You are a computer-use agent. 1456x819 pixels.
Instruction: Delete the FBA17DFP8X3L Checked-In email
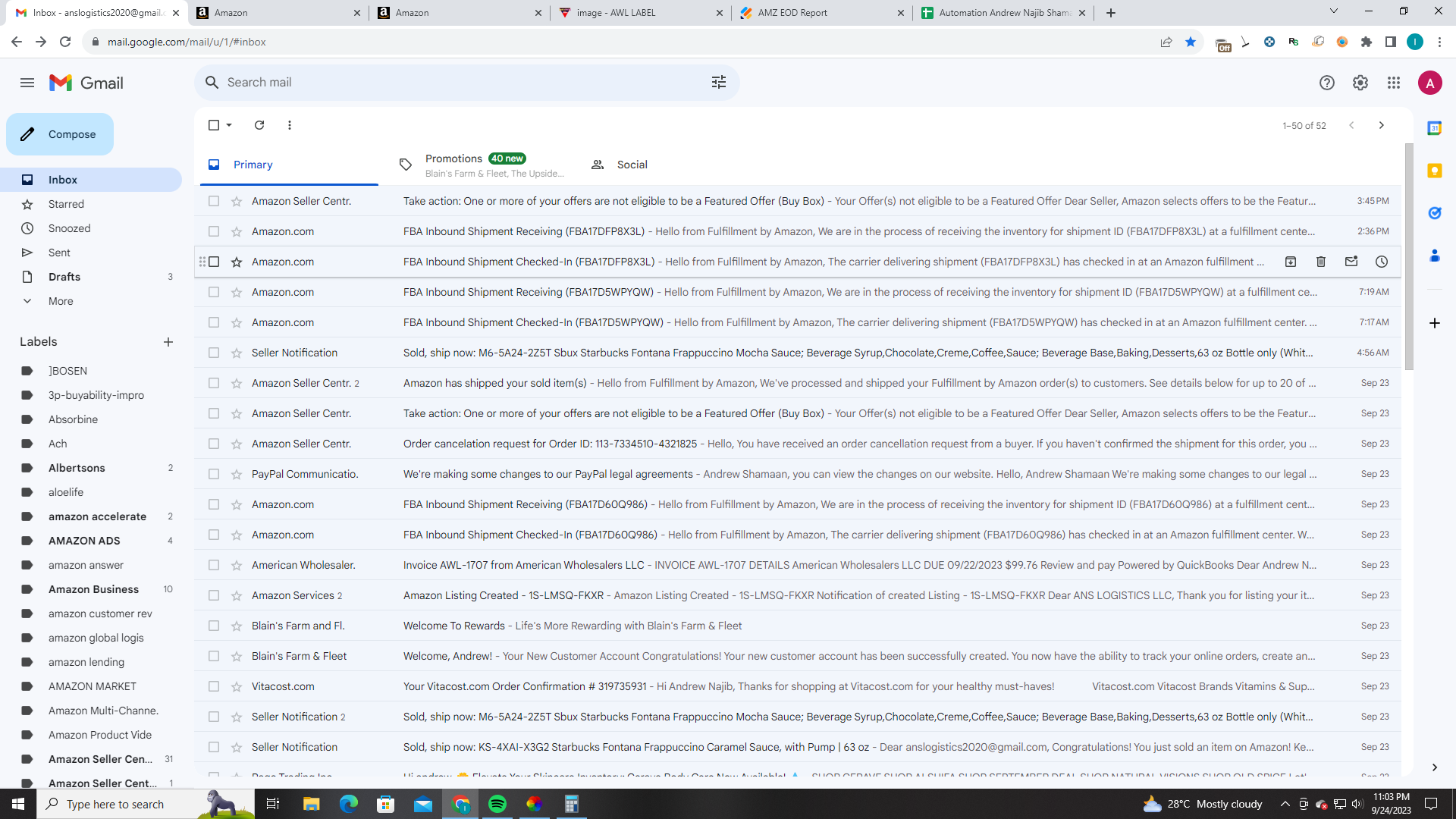click(1321, 262)
